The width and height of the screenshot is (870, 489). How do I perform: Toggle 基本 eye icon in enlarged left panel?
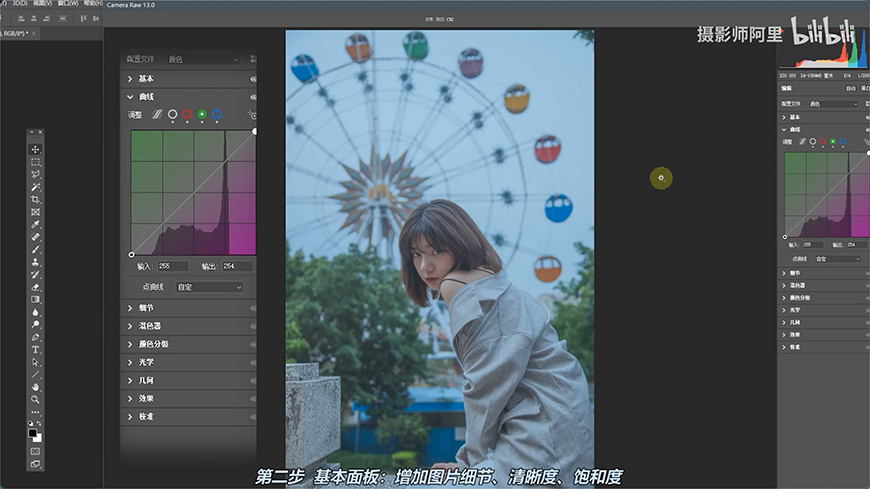[252, 79]
